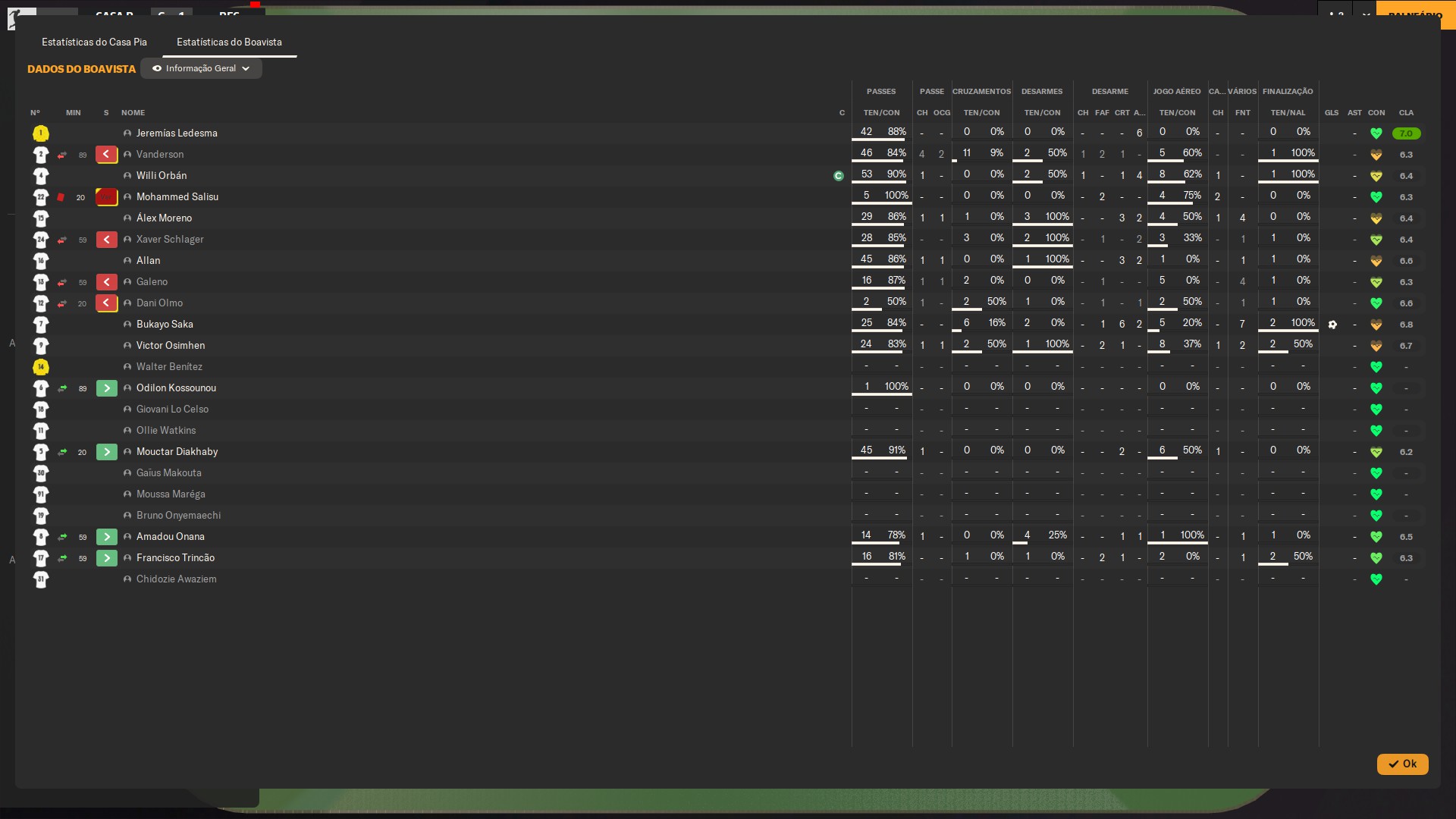
Task: Click the PASSES group header
Action: tap(881, 92)
